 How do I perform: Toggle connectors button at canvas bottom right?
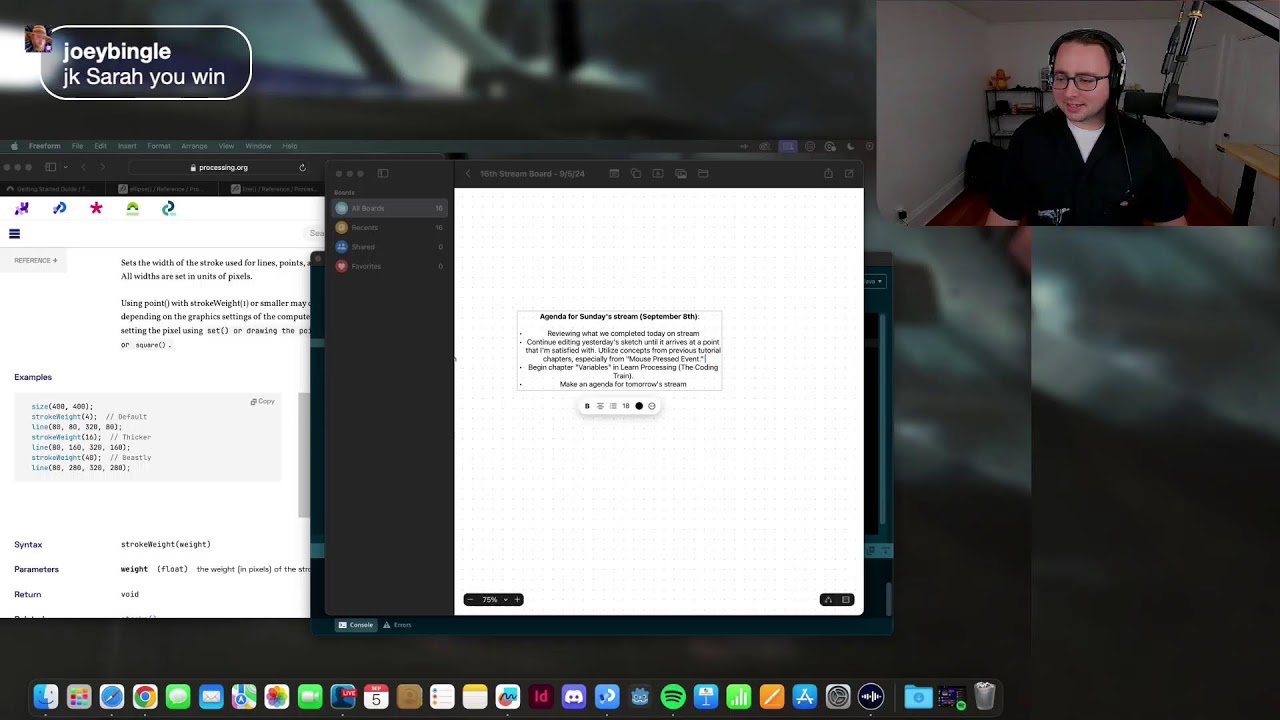pyautogui.click(x=828, y=600)
